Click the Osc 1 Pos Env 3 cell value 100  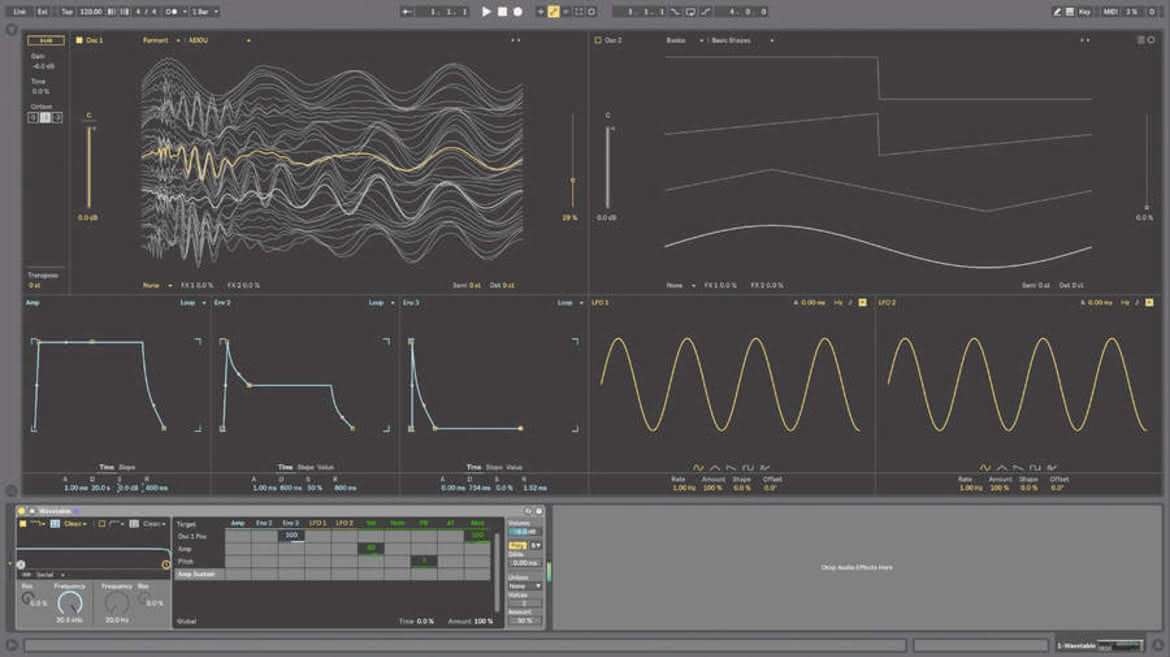click(x=291, y=535)
